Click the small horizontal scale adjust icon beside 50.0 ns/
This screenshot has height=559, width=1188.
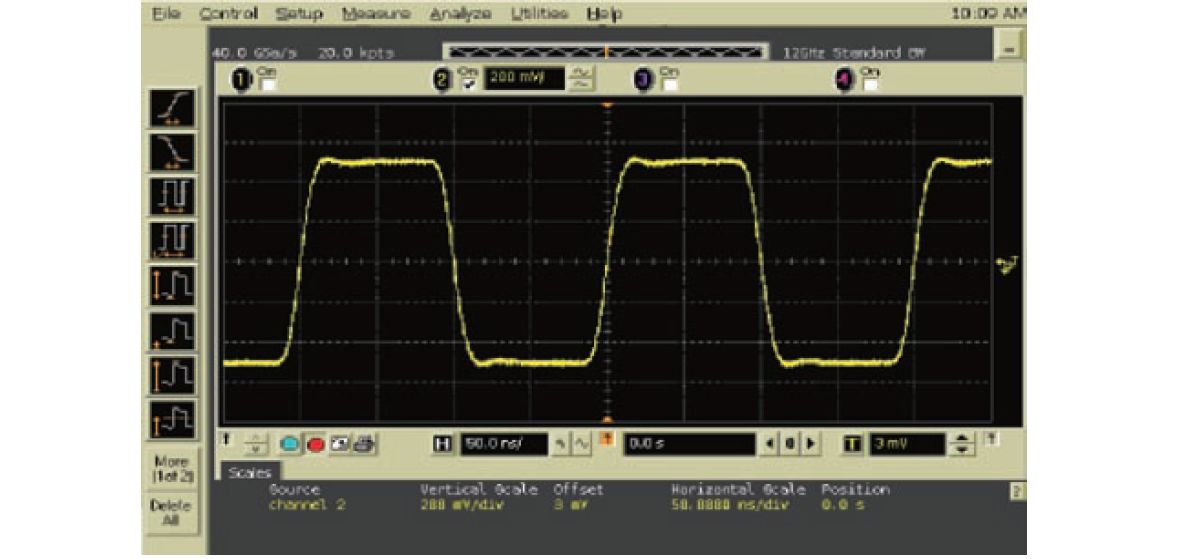pyautogui.click(x=561, y=445)
